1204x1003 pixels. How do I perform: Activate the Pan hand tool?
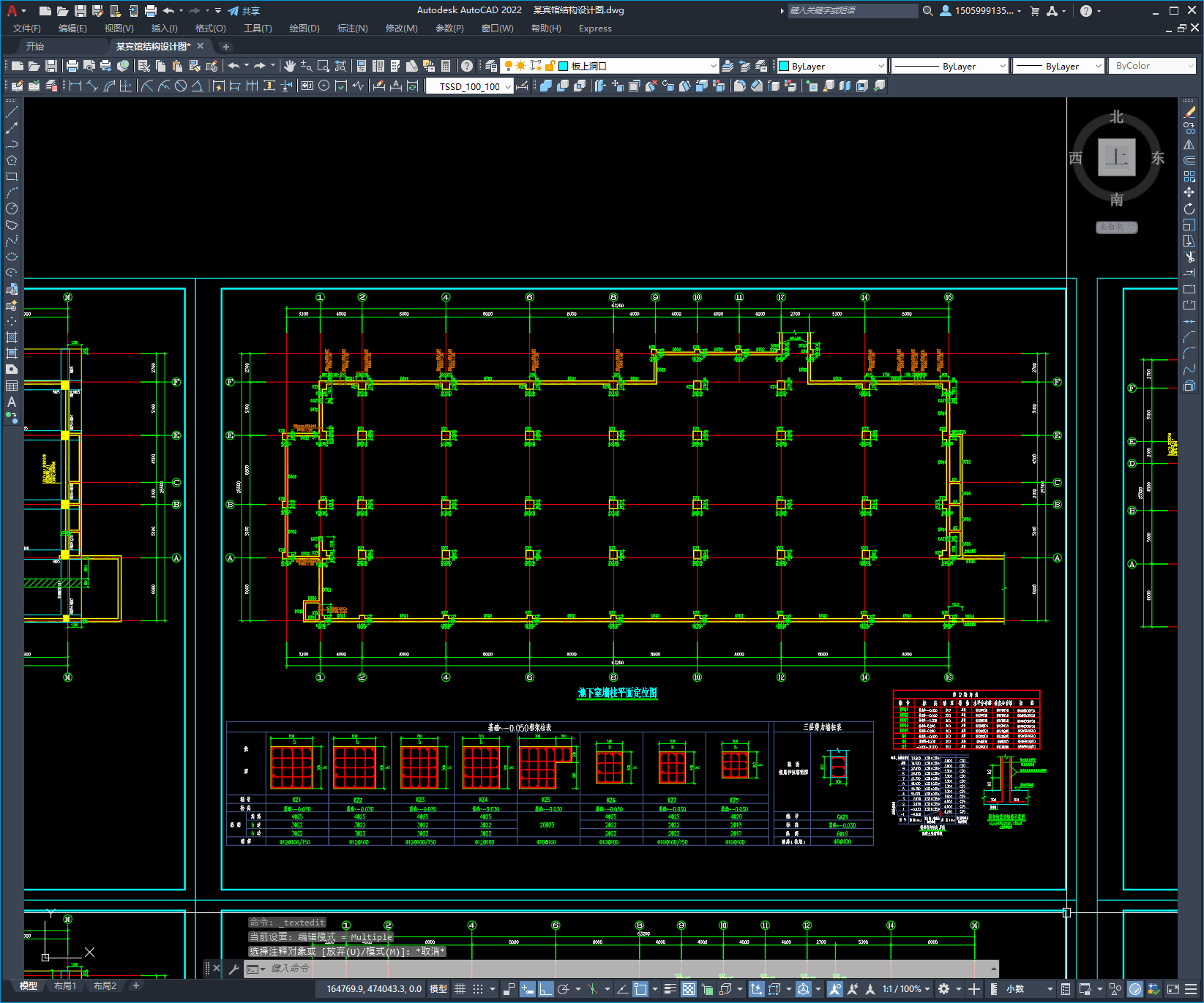[290, 66]
